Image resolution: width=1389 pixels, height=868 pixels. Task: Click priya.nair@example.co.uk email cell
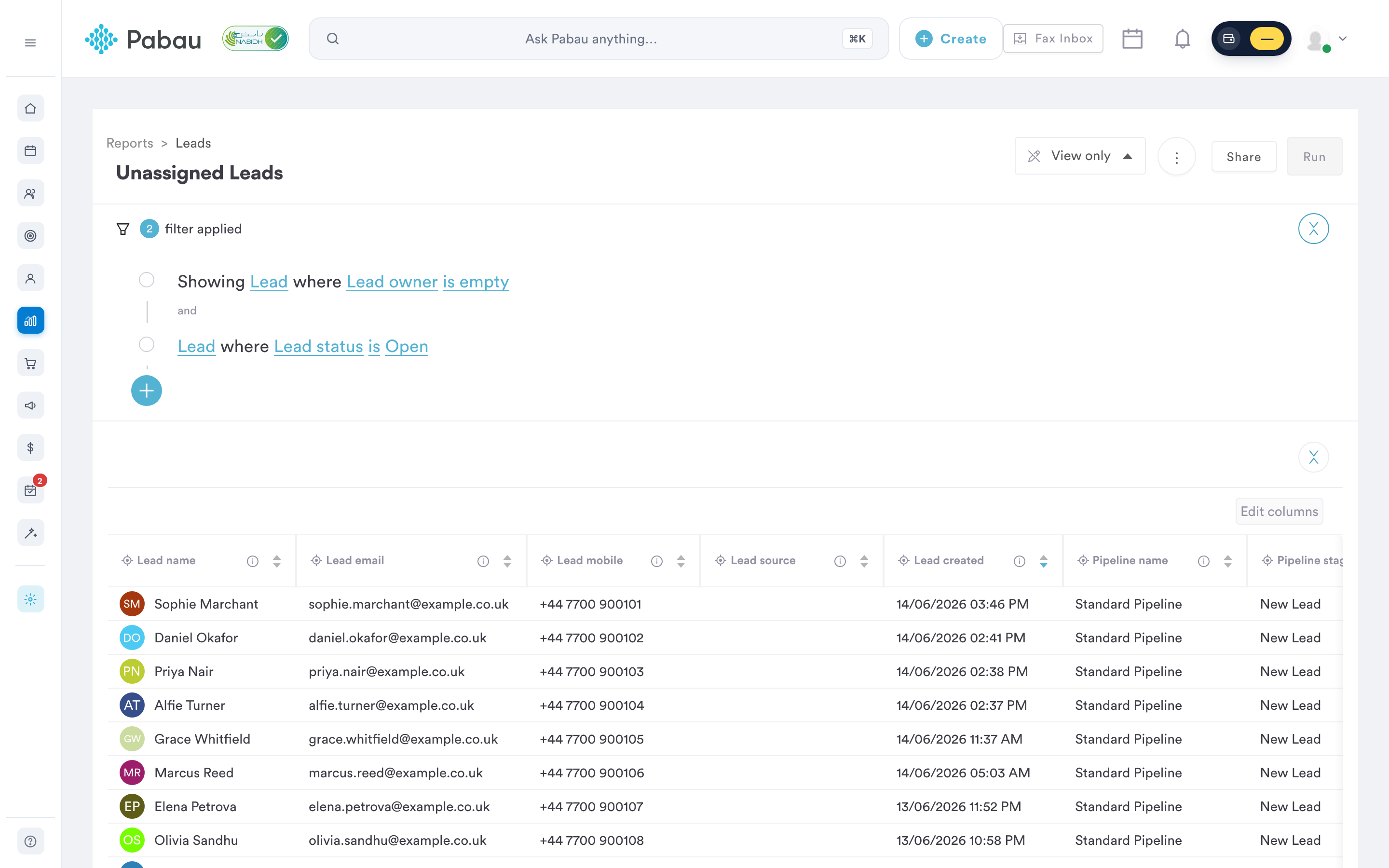387,672
